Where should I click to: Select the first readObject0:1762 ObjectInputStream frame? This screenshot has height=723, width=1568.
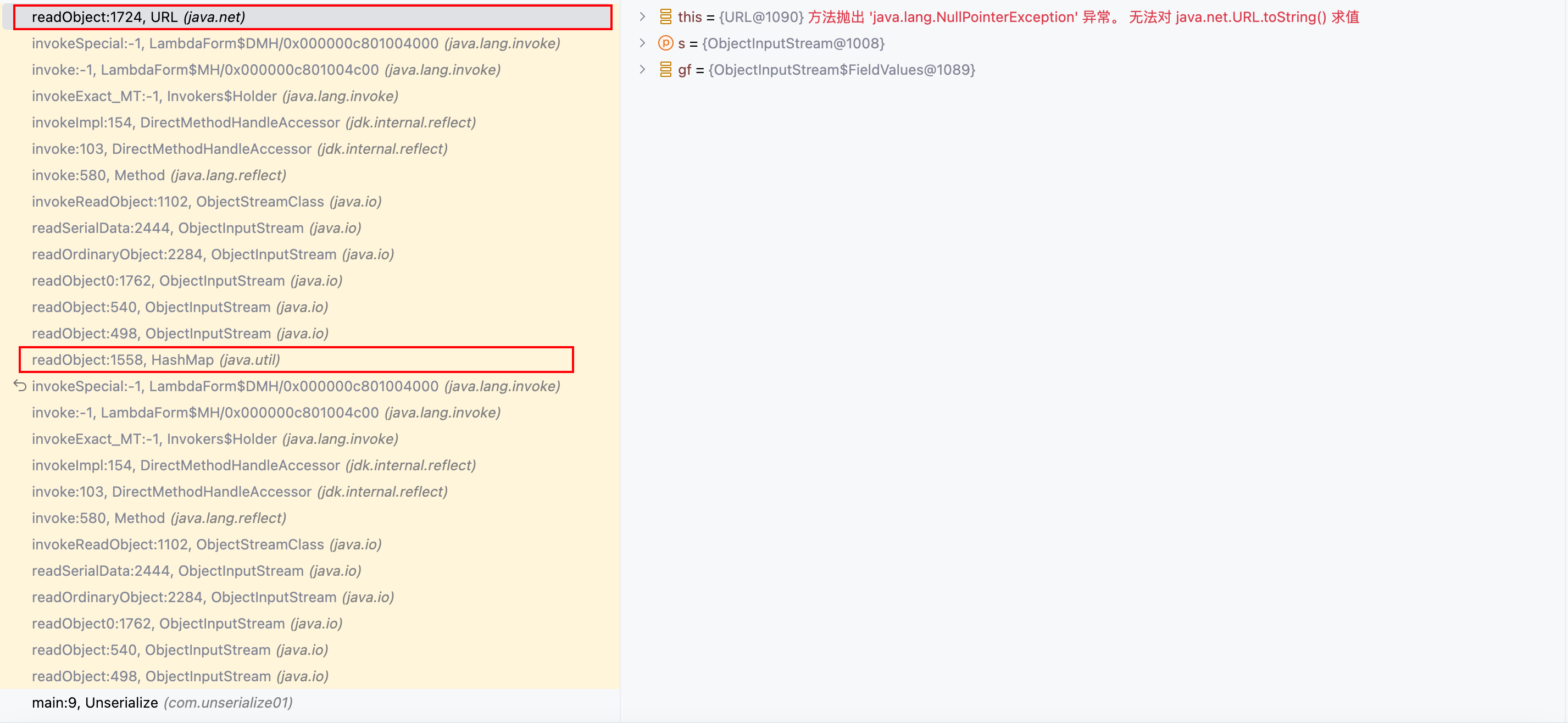pyautogui.click(x=187, y=281)
